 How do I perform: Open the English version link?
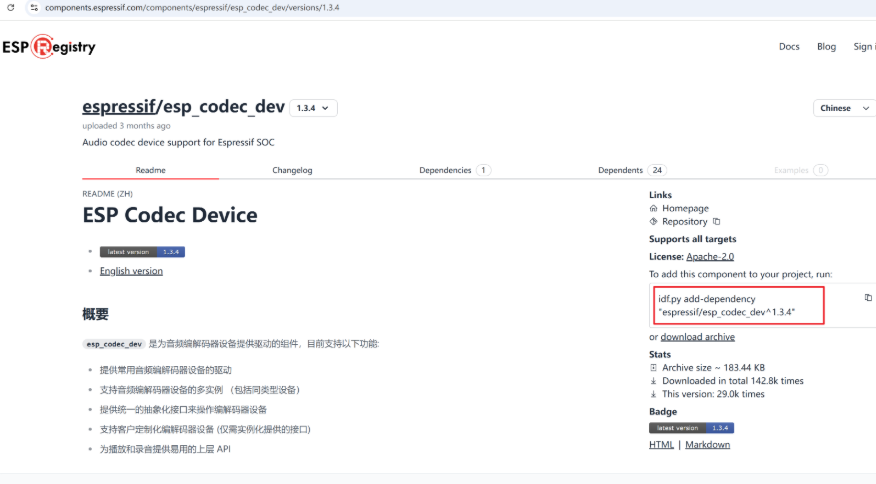point(131,271)
